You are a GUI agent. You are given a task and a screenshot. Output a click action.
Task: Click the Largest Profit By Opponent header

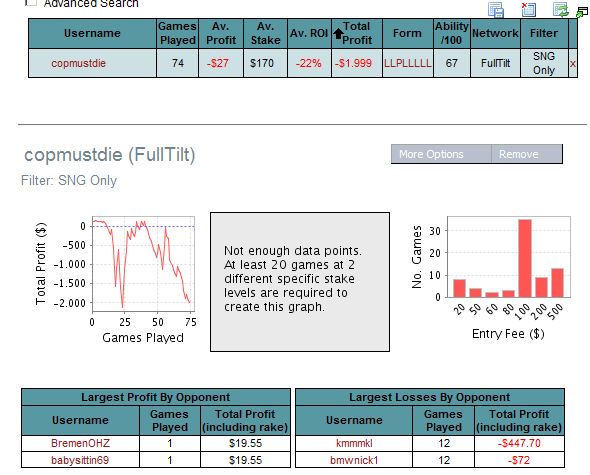[x=156, y=397]
